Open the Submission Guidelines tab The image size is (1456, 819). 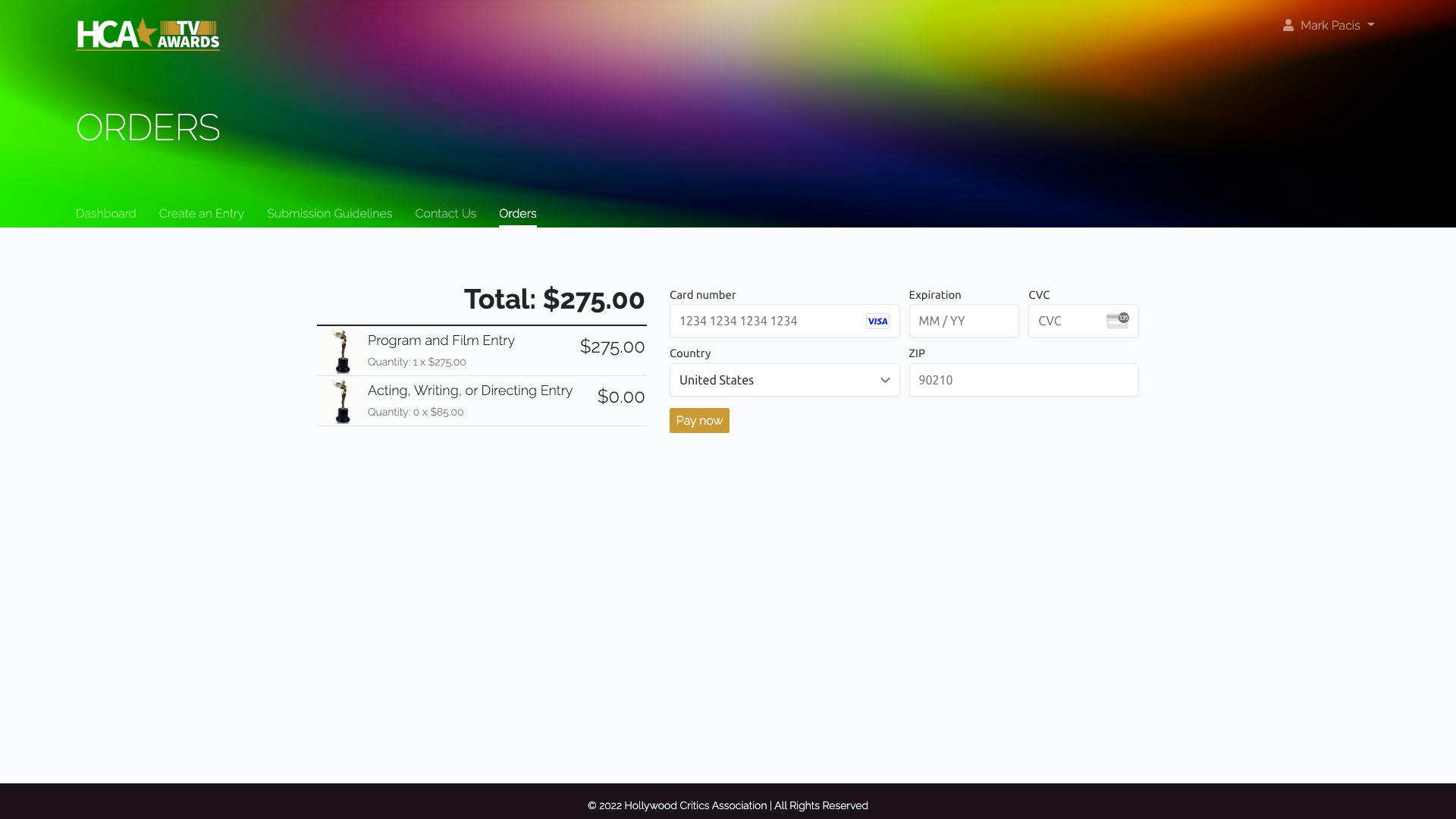point(329,213)
